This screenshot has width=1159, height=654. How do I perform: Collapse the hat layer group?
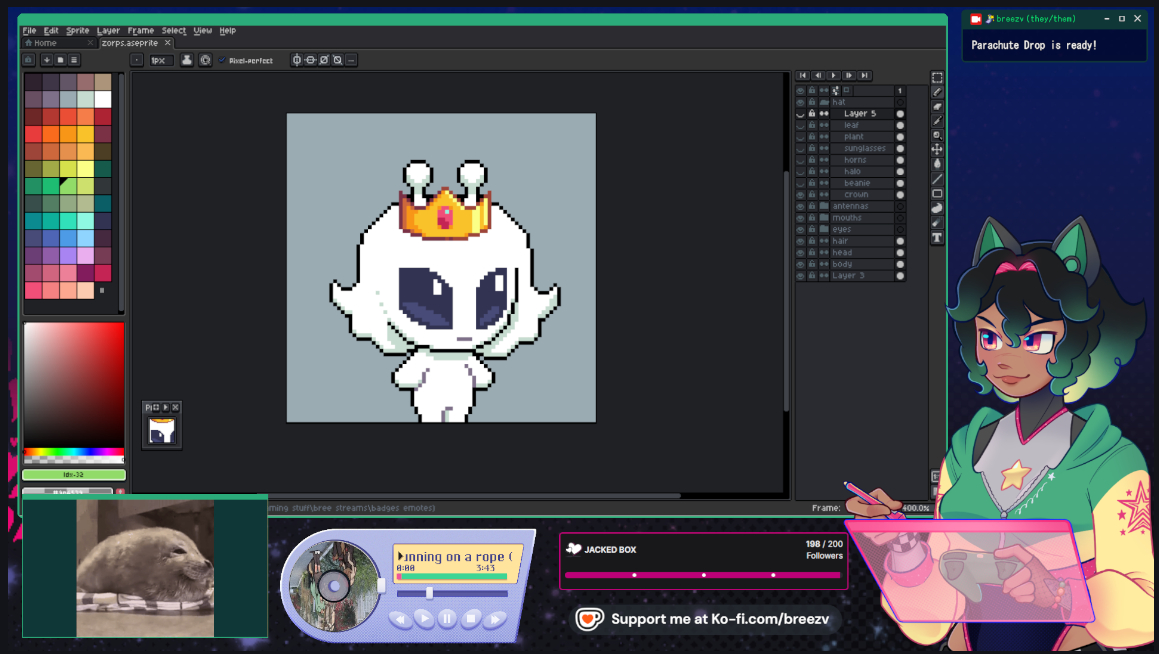point(824,102)
